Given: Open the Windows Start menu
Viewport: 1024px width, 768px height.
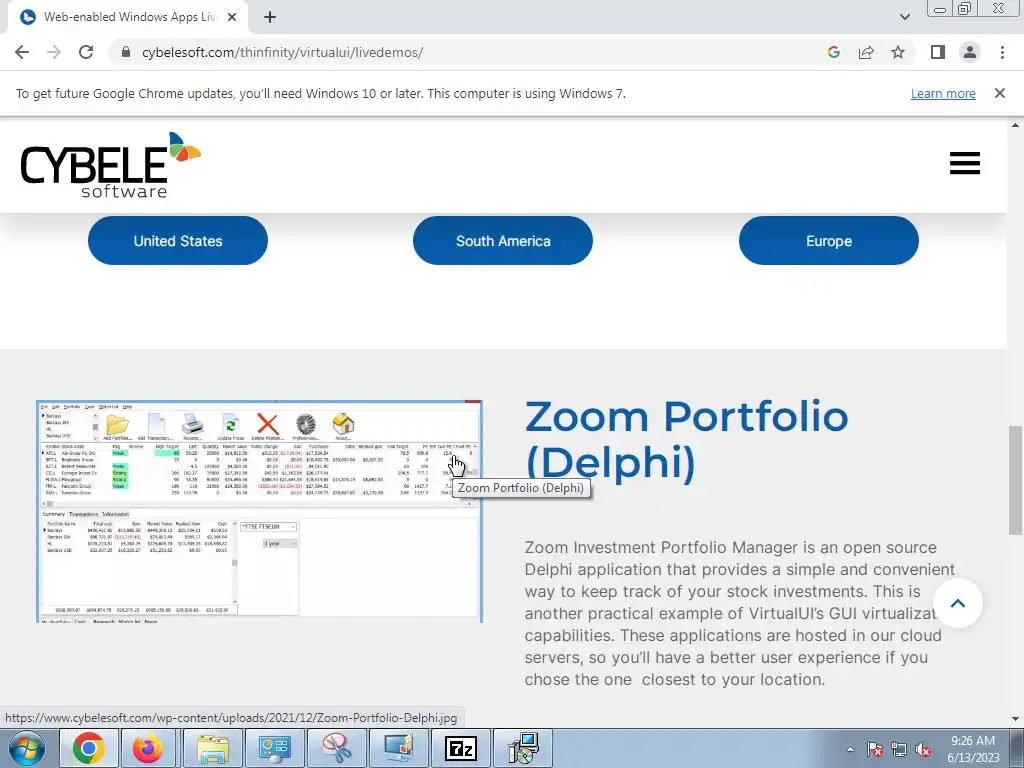Looking at the screenshot, I should 26,748.
